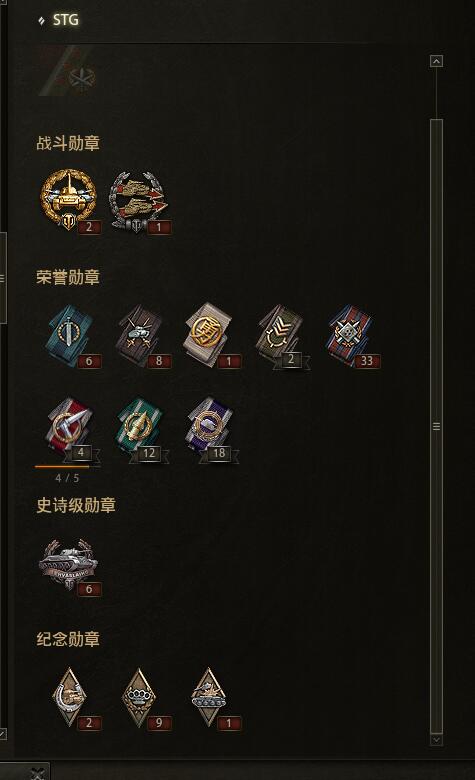Select the crescent tank diamond badge
Viewport: 475px width, 780px height.
tap(72, 698)
